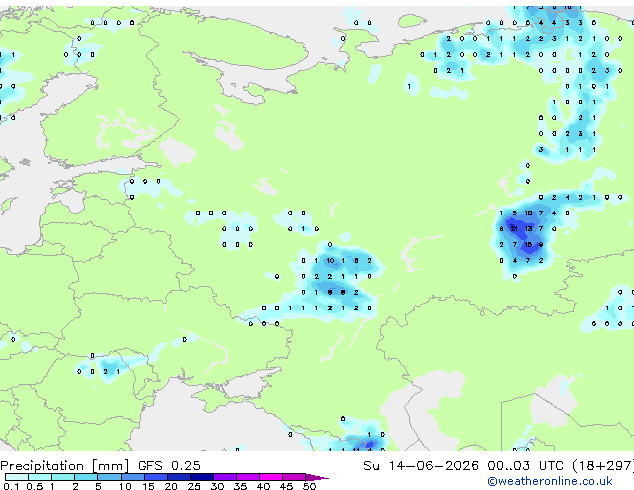Click the "21" precipitation value on map
Image resolution: width=634 pixels, height=490 pixels.
point(514,229)
